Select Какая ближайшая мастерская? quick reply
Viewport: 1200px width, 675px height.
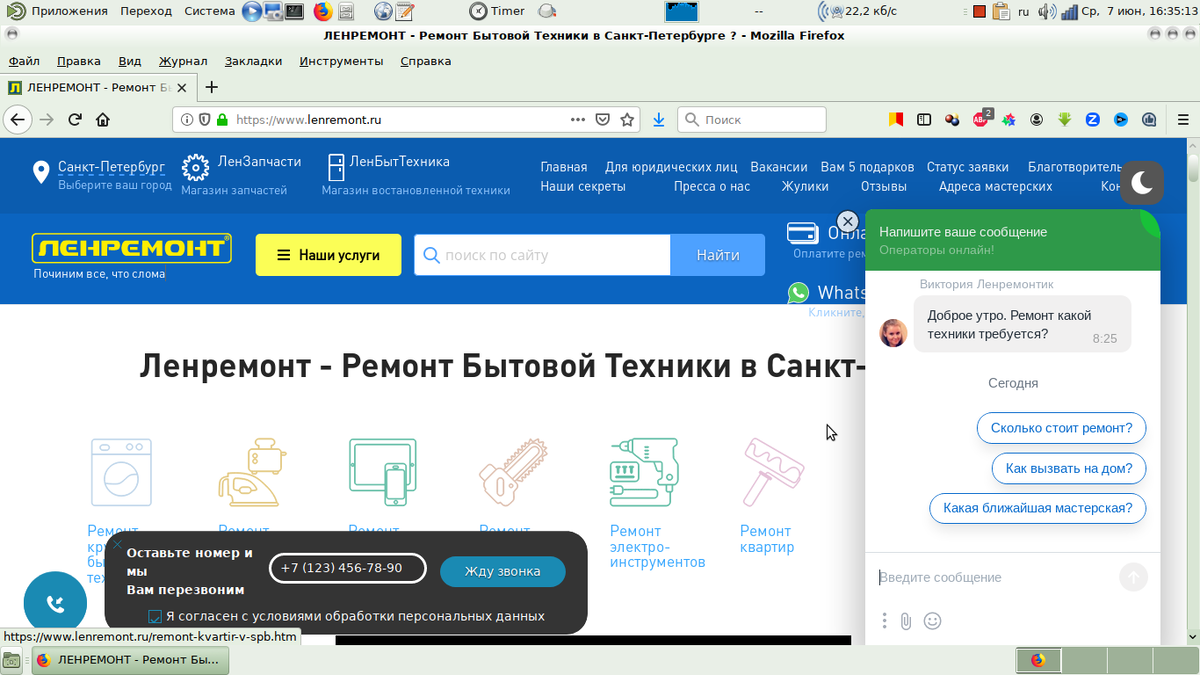coord(1038,508)
